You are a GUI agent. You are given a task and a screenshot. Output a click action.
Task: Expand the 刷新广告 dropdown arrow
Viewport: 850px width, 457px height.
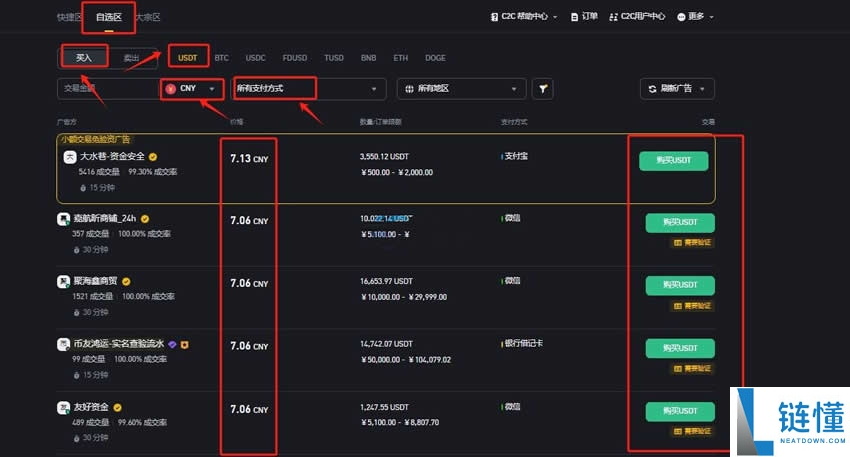(x=703, y=89)
